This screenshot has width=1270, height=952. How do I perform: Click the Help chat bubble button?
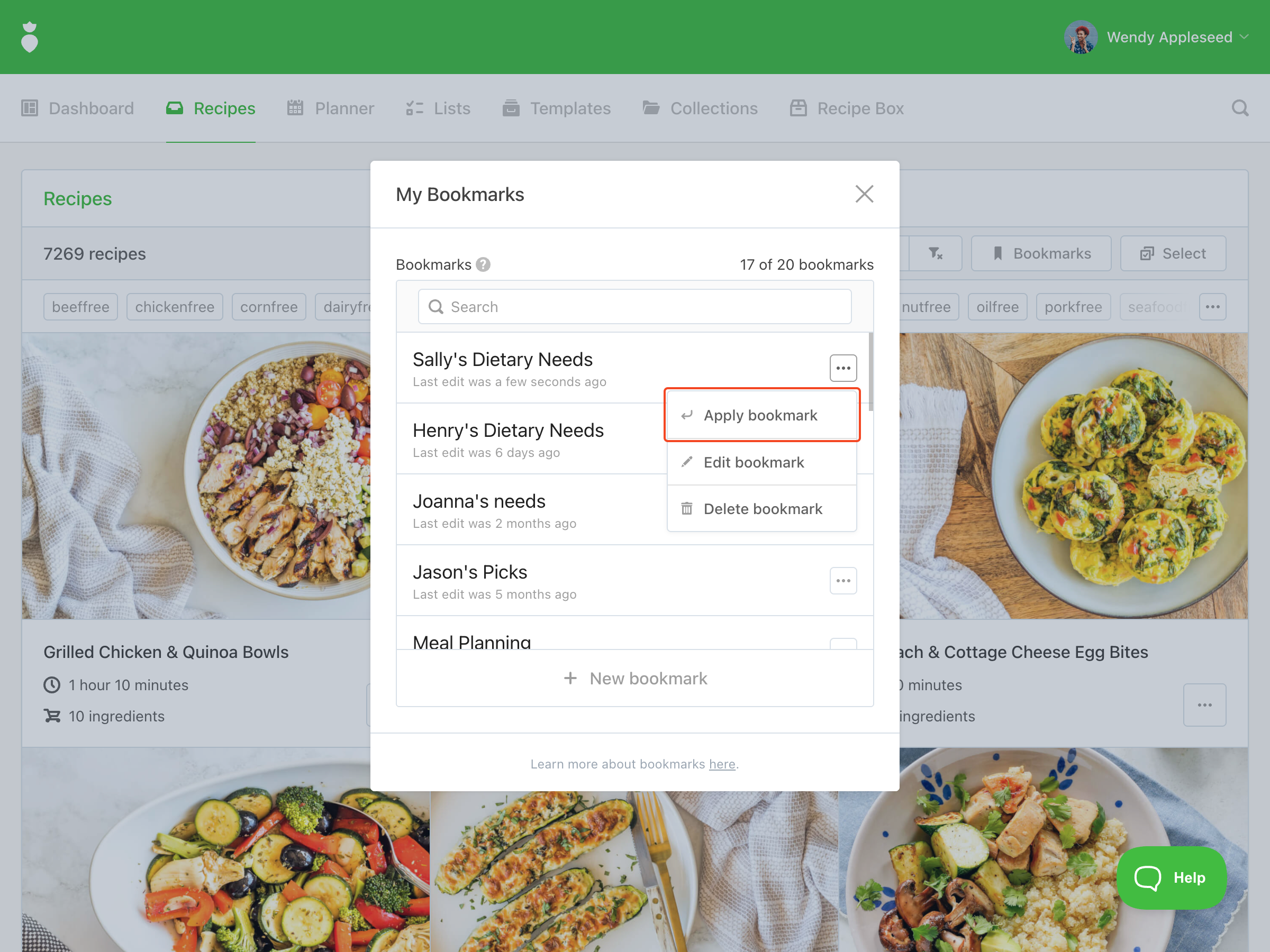tap(1171, 877)
